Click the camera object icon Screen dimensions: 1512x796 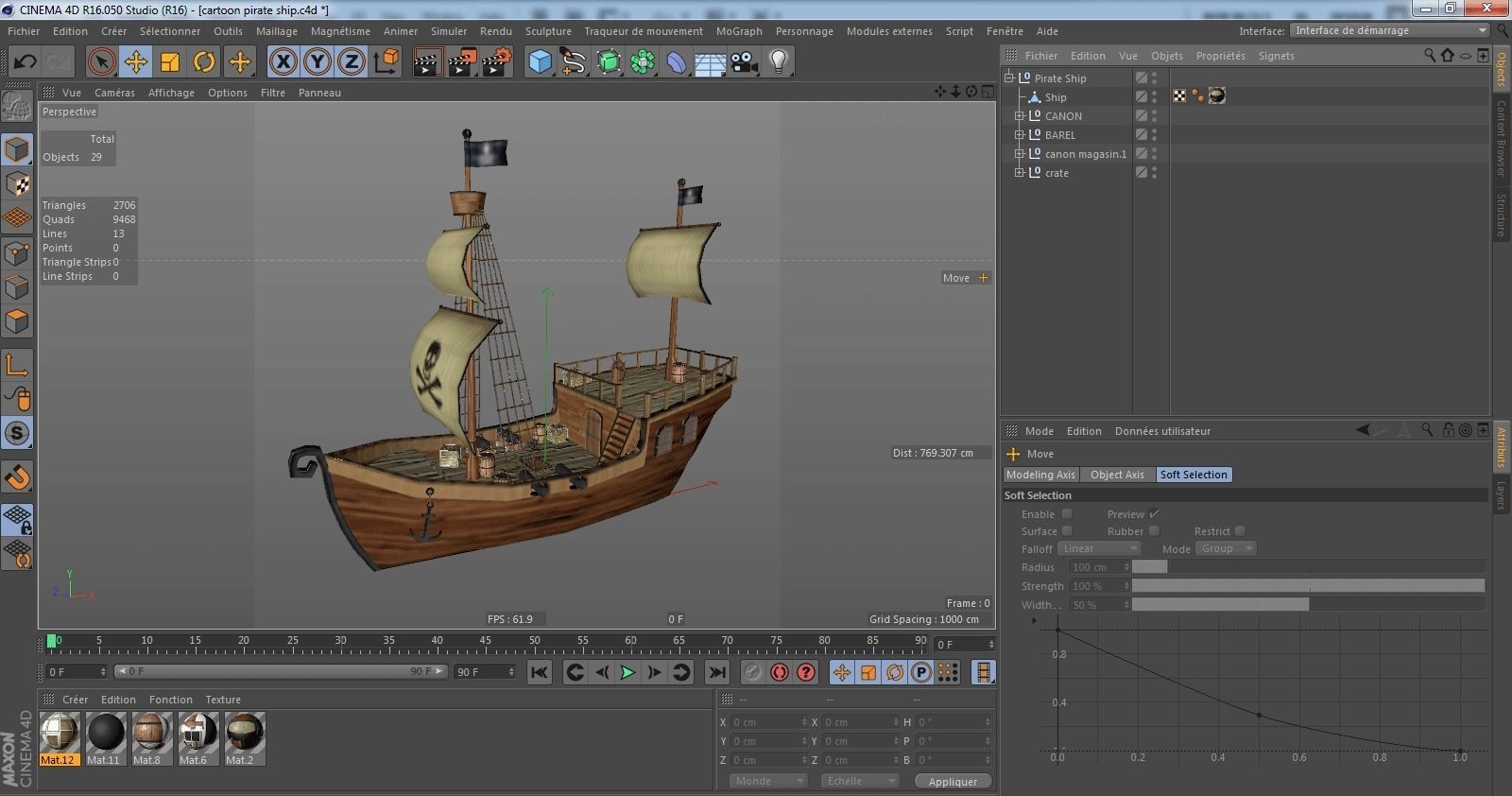744,62
